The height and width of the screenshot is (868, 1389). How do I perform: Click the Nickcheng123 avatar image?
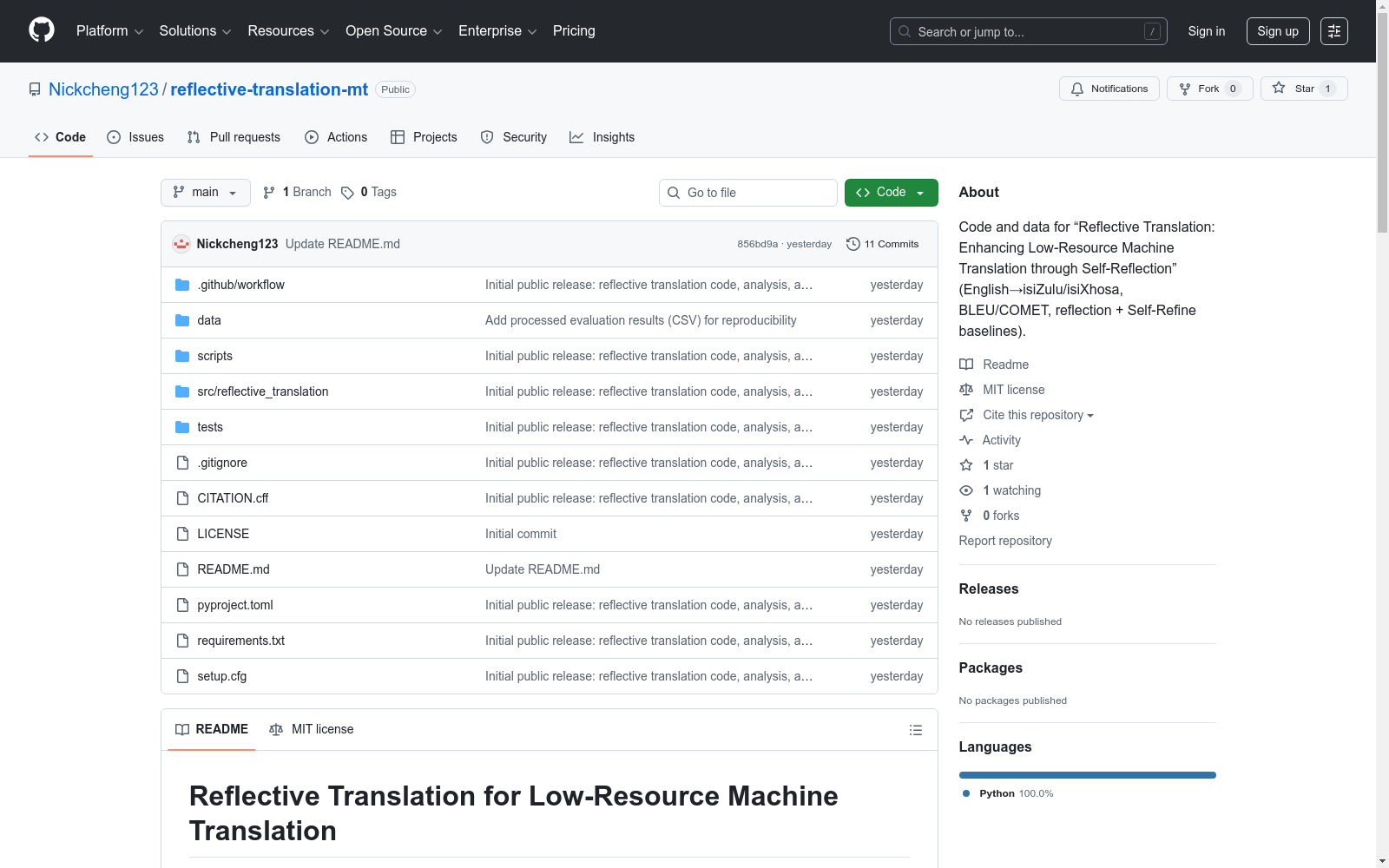click(181, 244)
